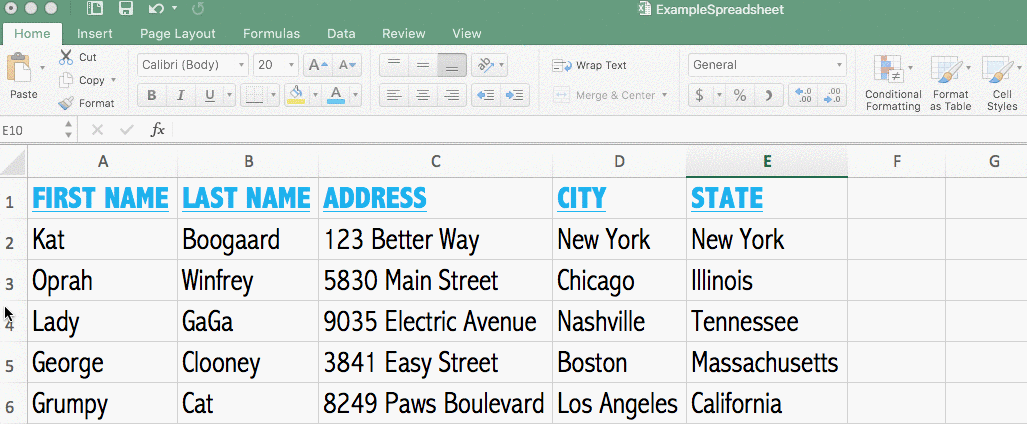Screen dimensions: 1027x424
Task: Open the Page Layout tab
Action: pyautogui.click(x=178, y=33)
